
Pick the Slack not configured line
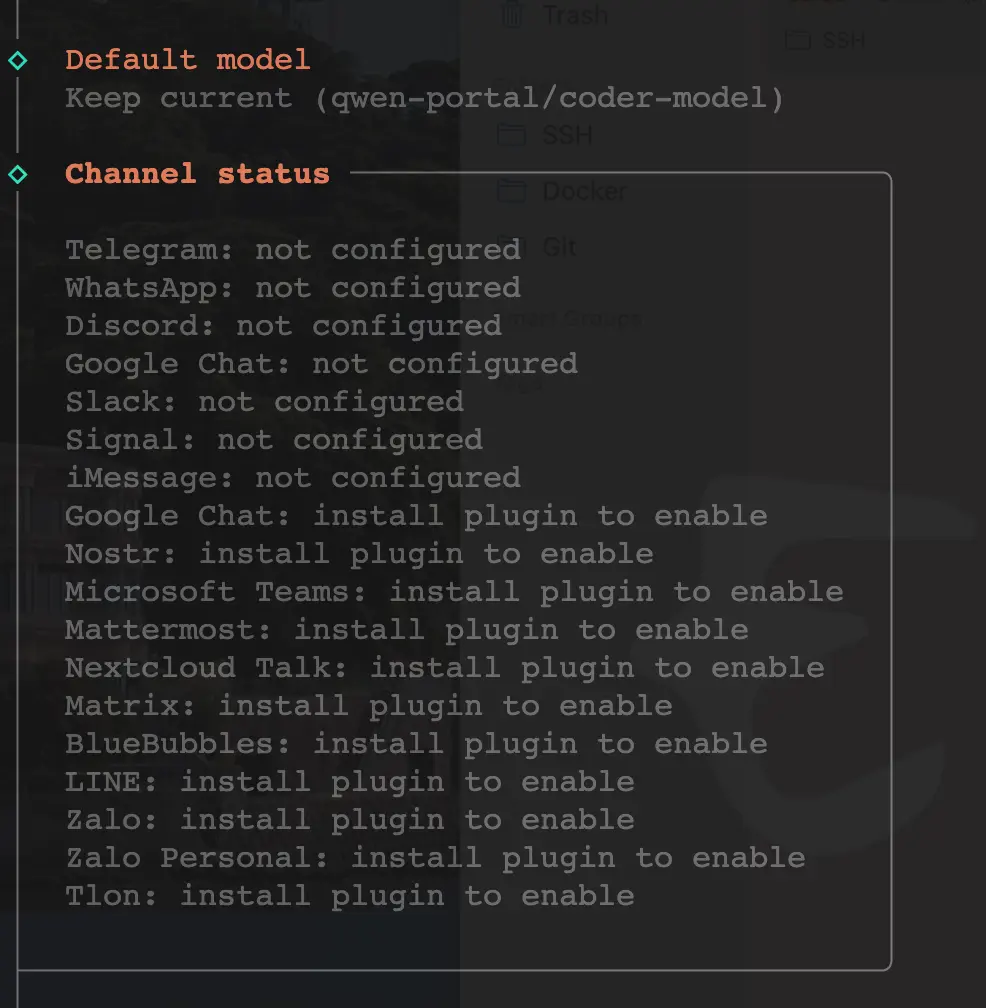tap(264, 402)
